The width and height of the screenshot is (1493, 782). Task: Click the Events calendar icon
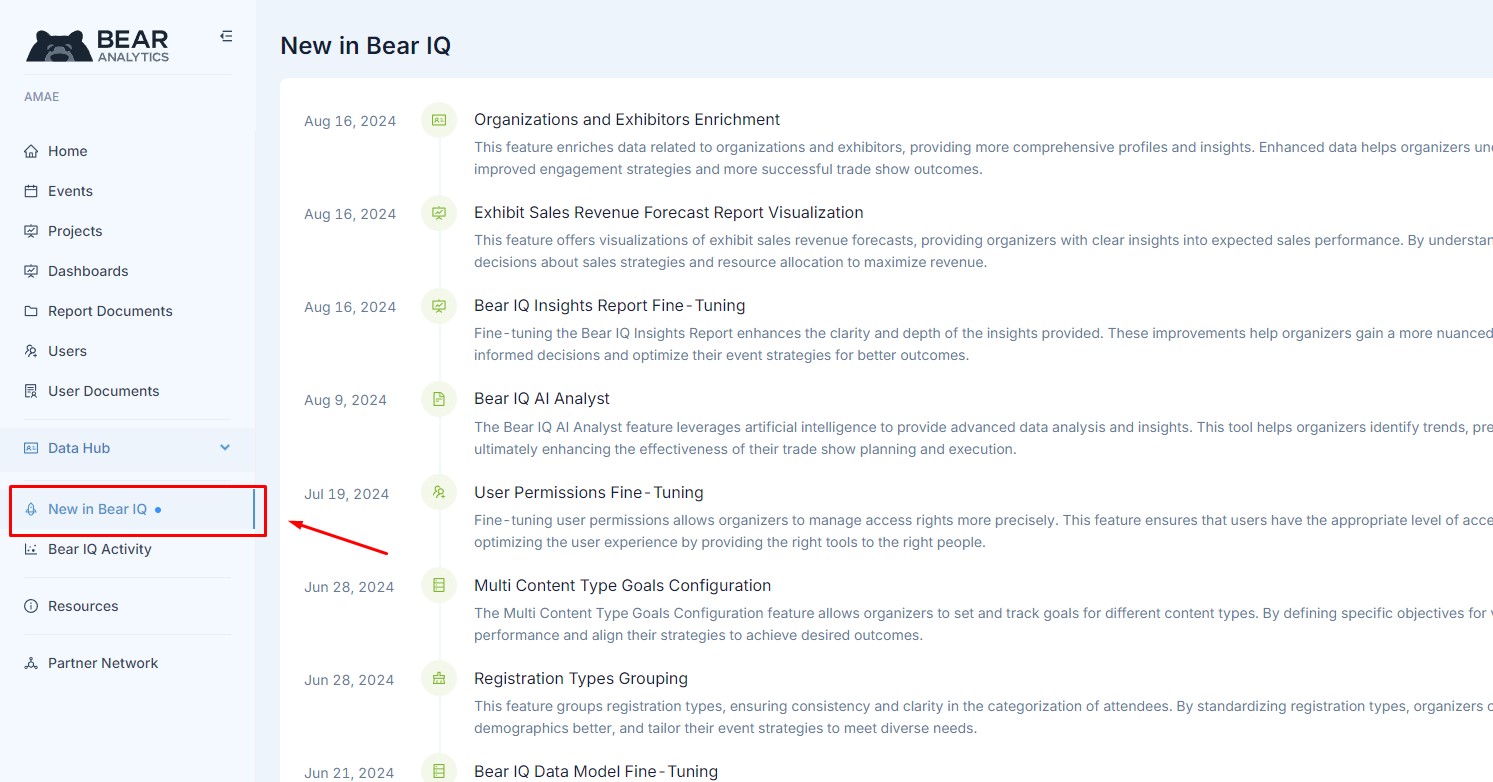[x=31, y=191]
